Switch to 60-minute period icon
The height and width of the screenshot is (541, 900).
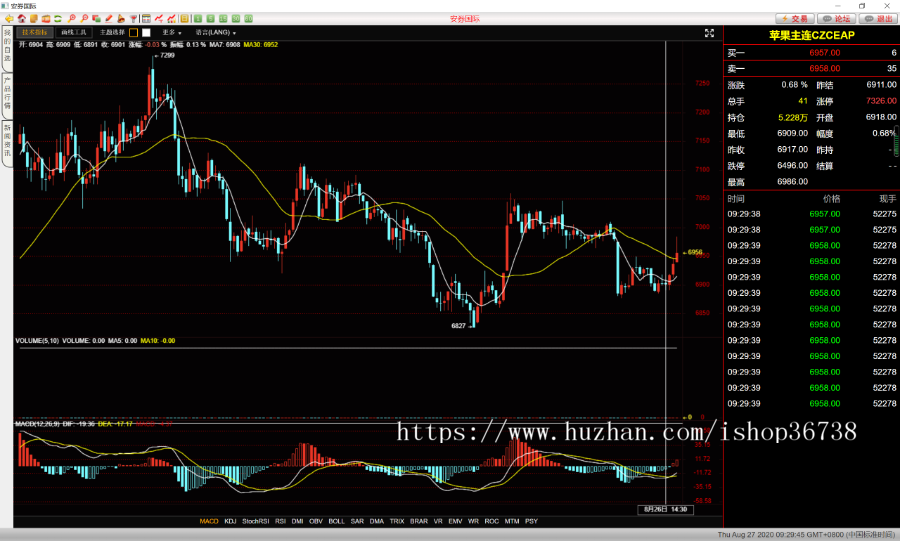pos(249,19)
